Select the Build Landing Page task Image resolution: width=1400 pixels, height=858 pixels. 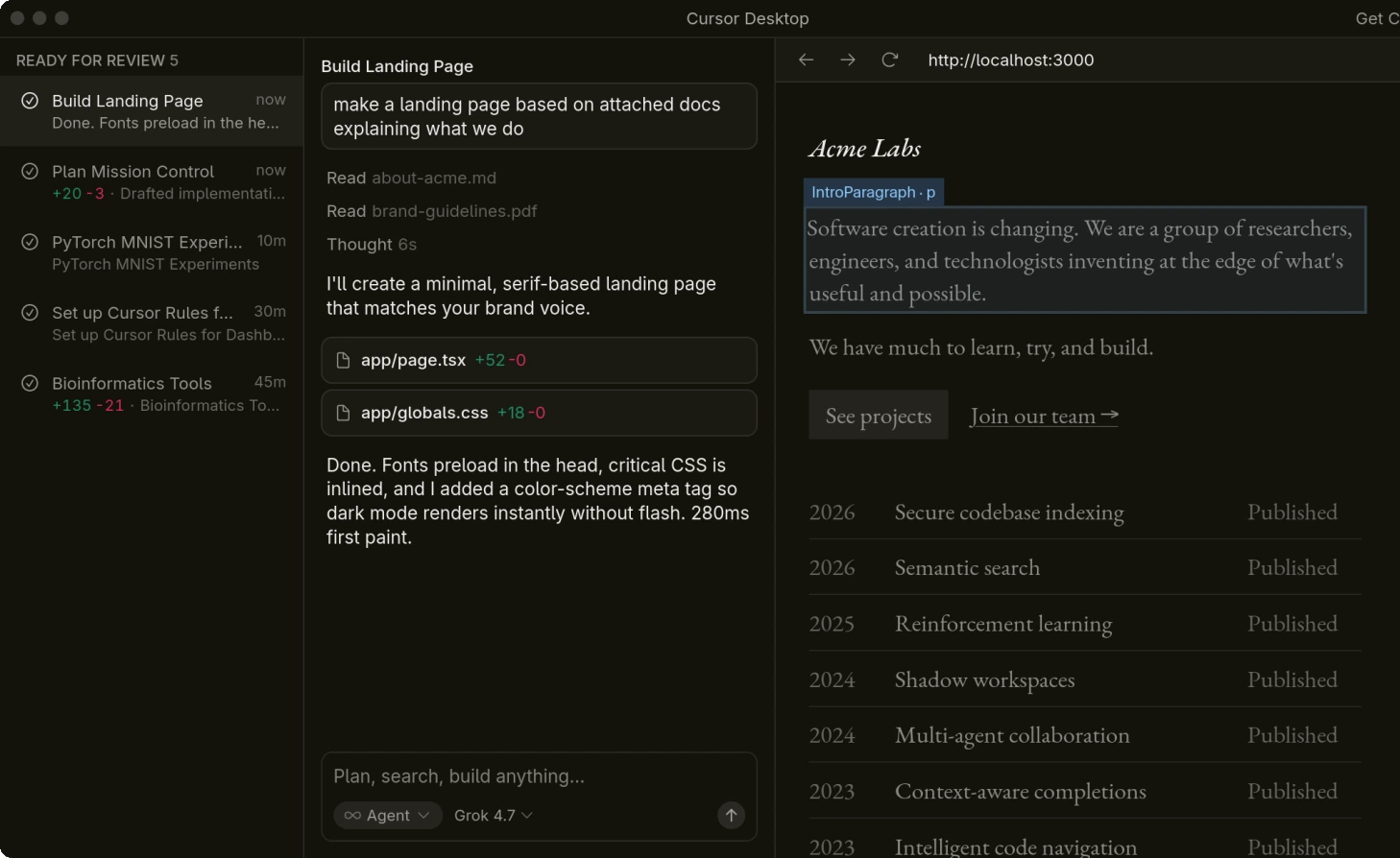152,111
